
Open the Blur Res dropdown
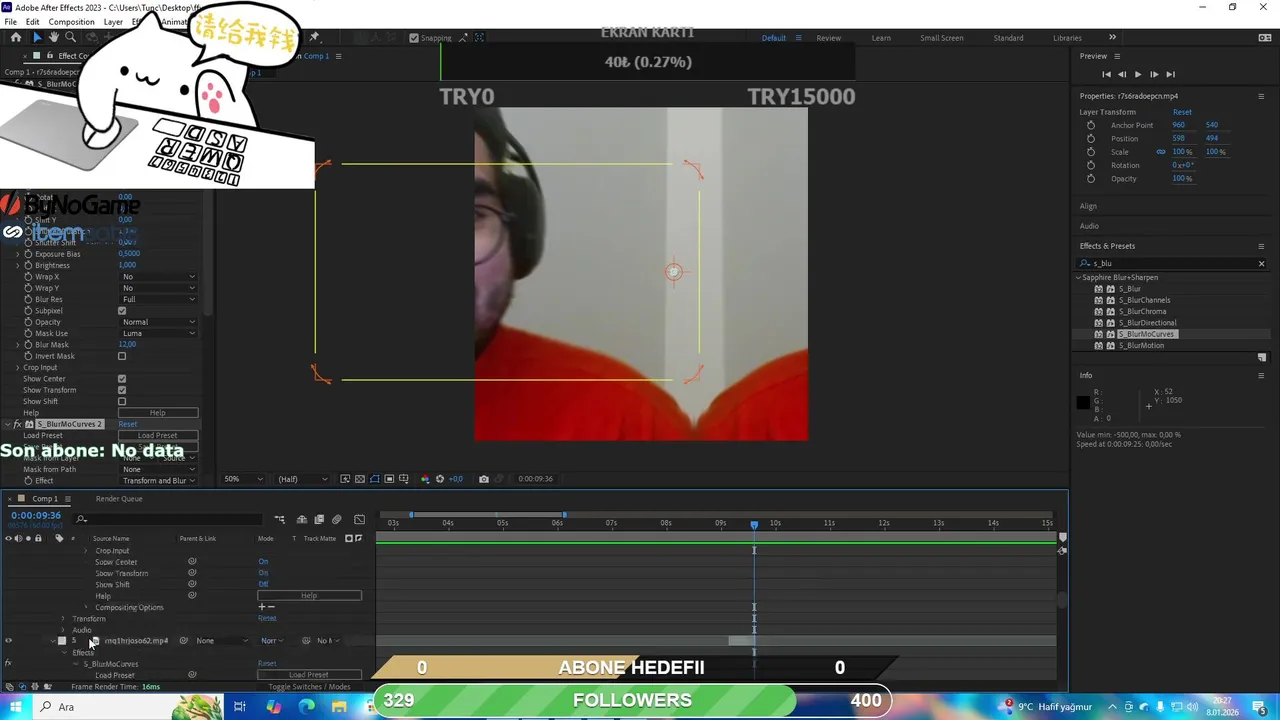[158, 299]
